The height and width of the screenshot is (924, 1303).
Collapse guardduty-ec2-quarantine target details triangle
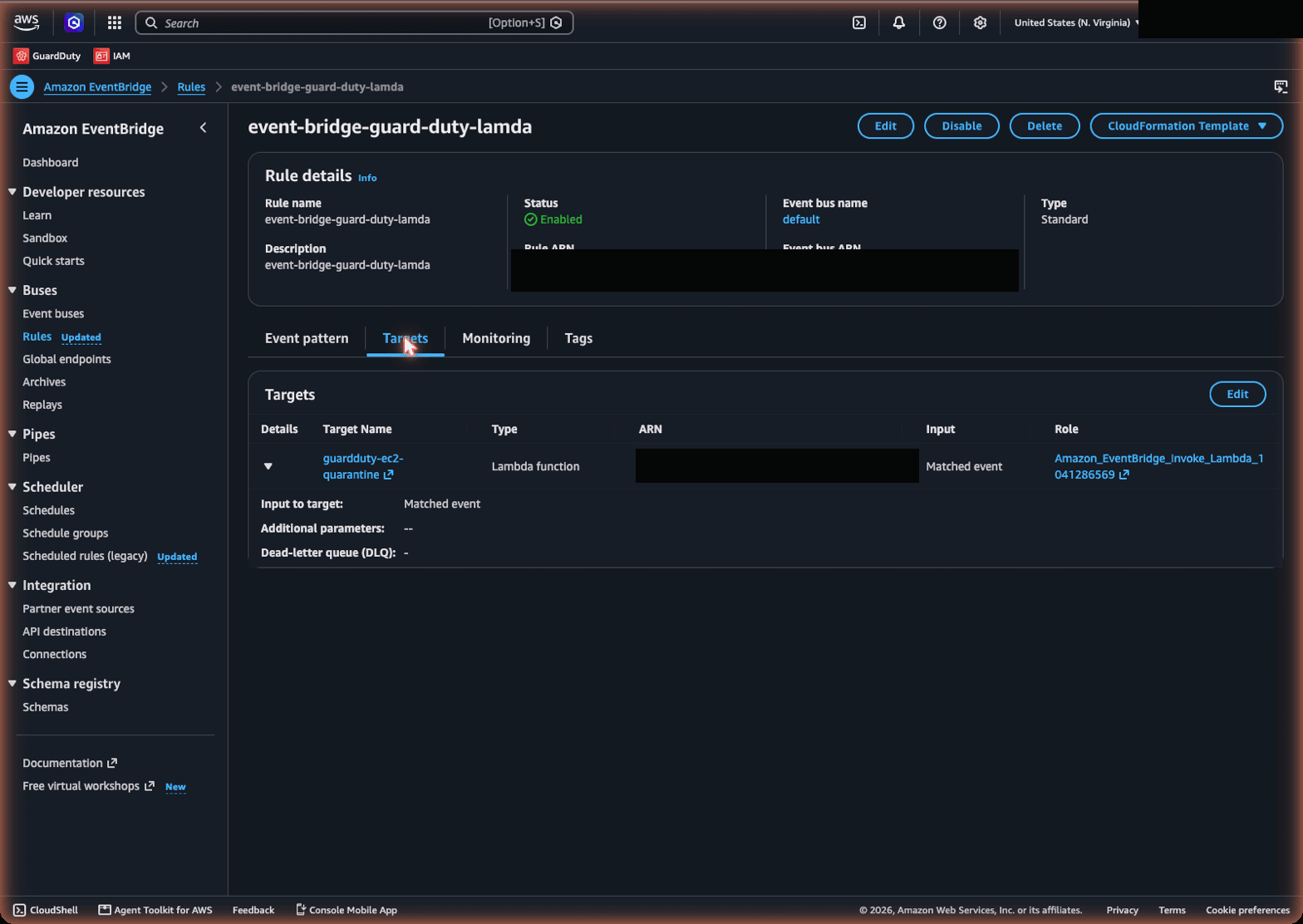pyautogui.click(x=268, y=466)
